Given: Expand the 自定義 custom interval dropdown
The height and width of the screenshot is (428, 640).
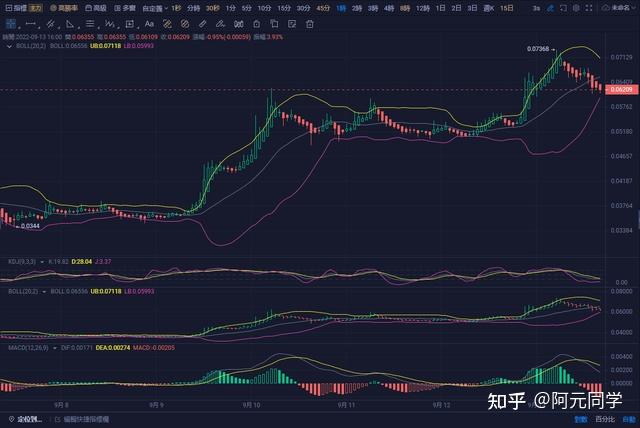Looking at the screenshot, I should point(155,8).
